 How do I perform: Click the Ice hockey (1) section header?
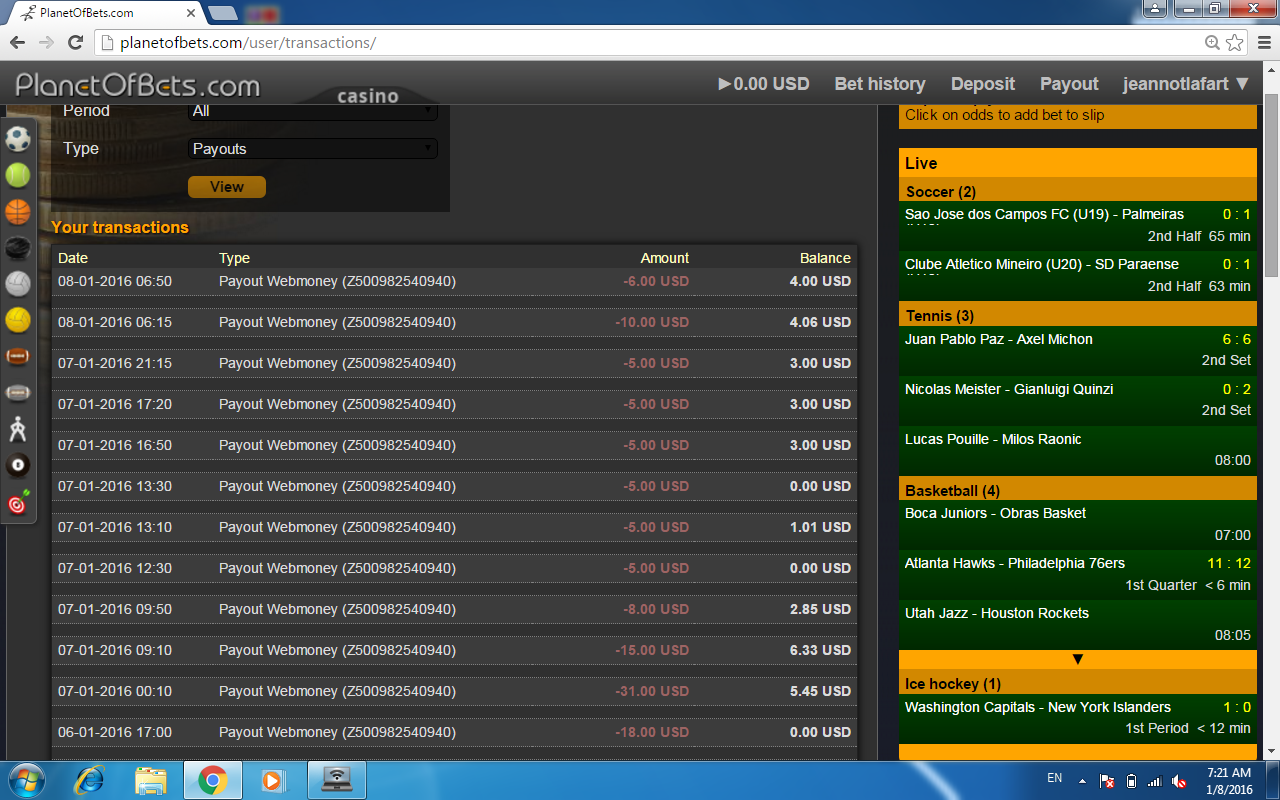click(x=1077, y=683)
